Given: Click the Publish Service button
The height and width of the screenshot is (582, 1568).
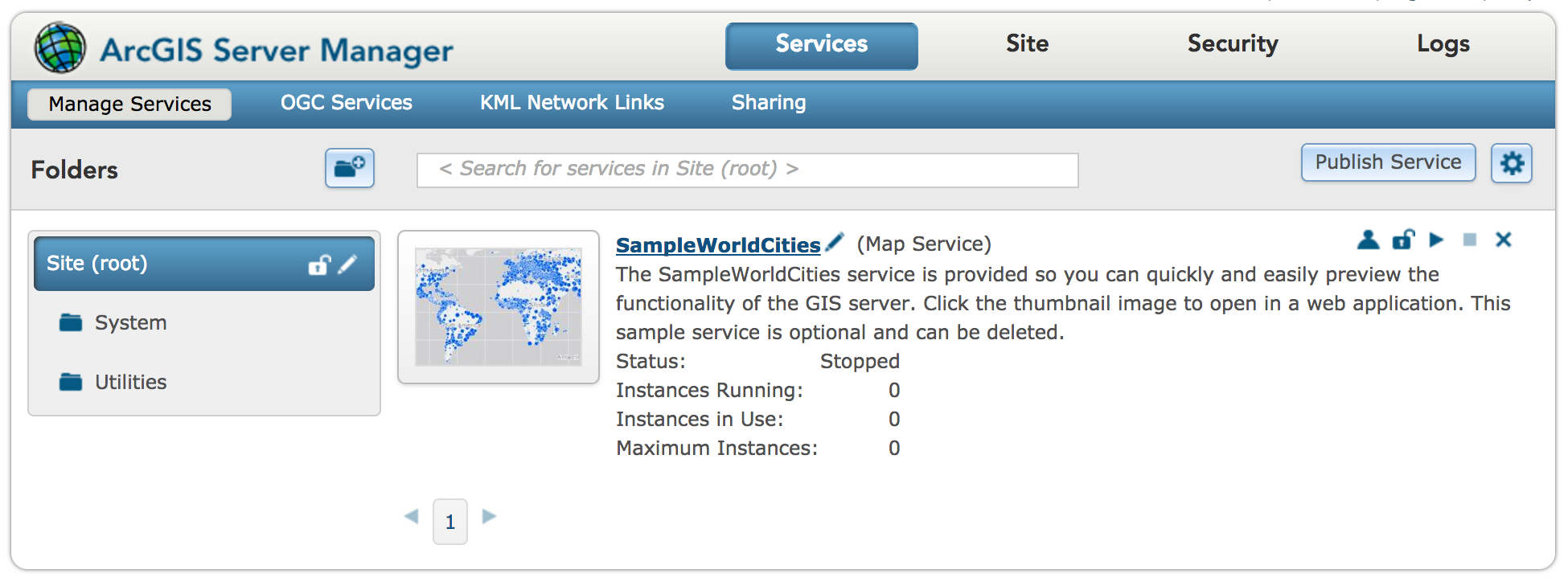Looking at the screenshot, I should coord(1388,162).
